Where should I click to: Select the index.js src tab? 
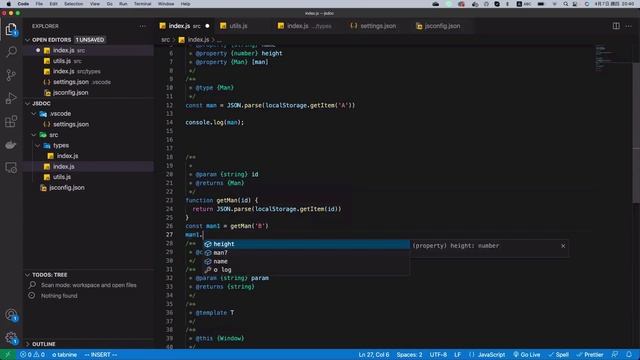click(x=184, y=26)
